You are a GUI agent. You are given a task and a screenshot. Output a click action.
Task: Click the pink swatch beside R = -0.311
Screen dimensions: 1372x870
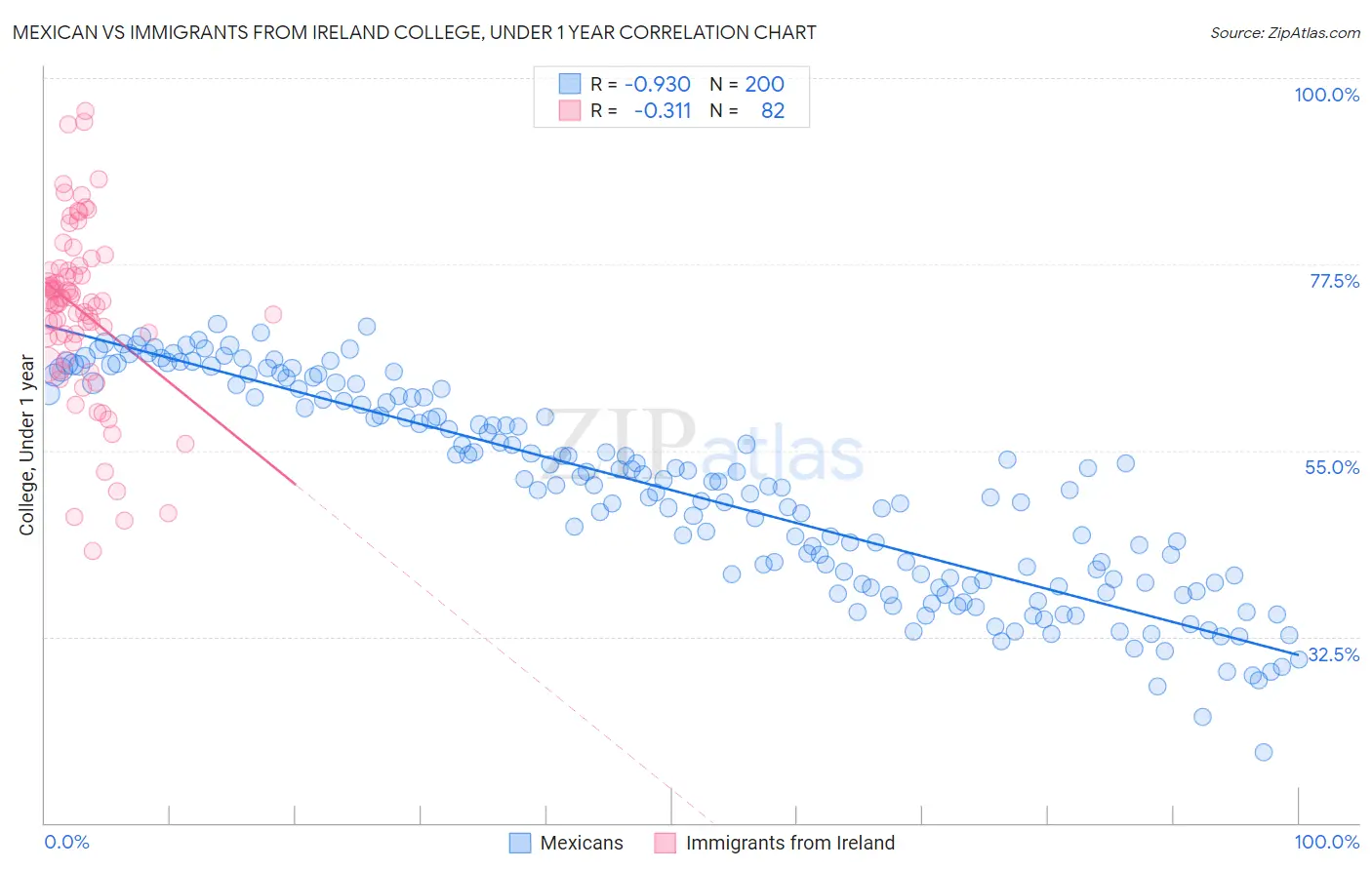570,110
